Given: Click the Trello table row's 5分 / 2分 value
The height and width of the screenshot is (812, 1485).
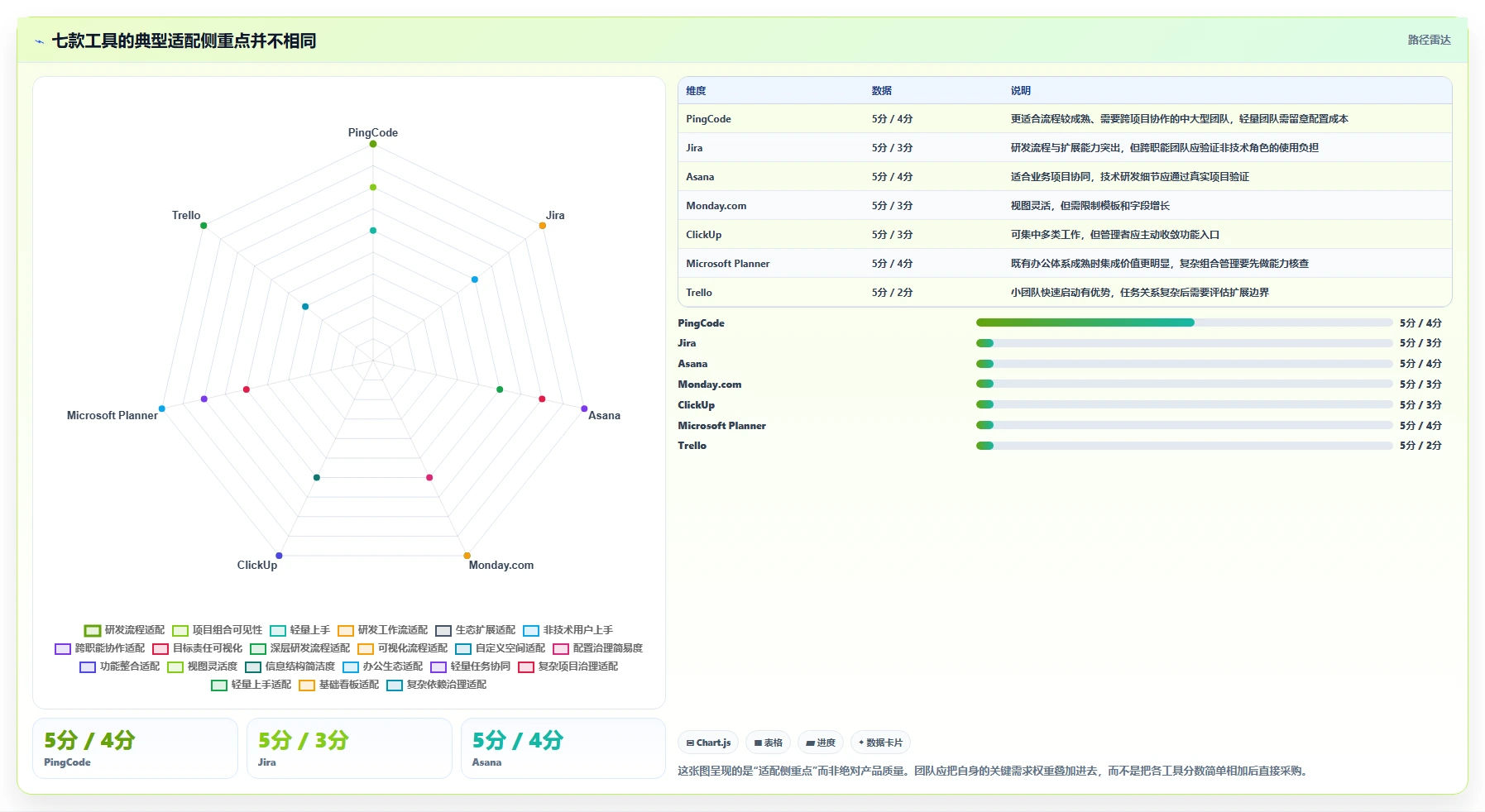Looking at the screenshot, I should coord(892,293).
